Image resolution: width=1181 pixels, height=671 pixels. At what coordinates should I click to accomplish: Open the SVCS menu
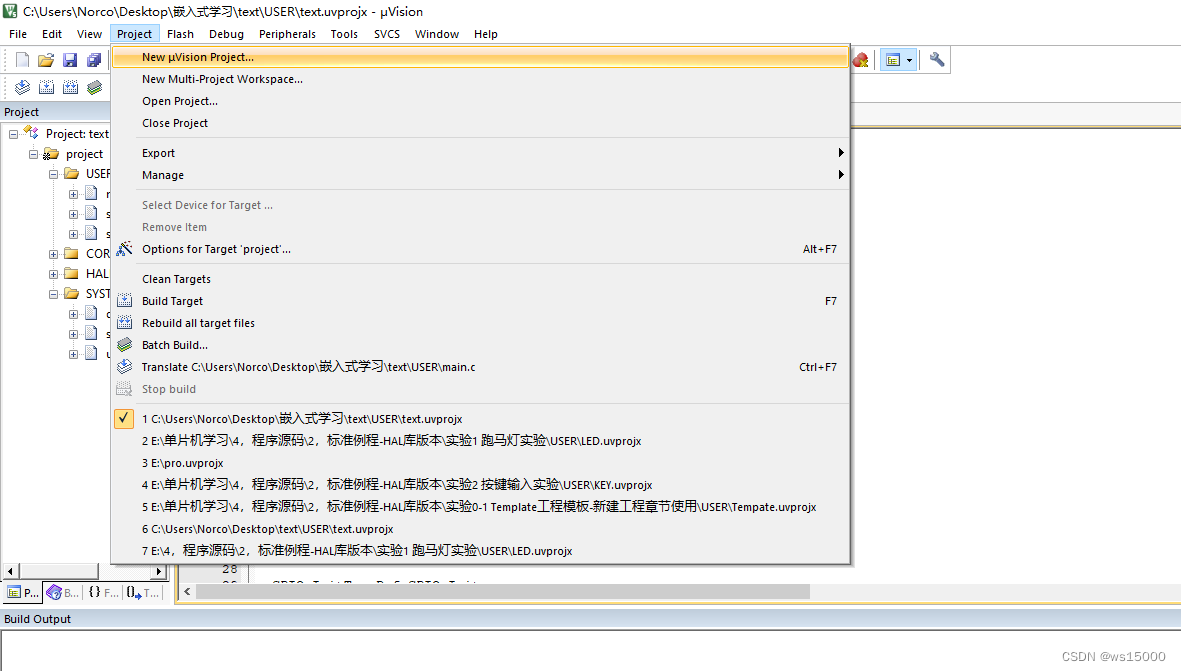pos(386,34)
